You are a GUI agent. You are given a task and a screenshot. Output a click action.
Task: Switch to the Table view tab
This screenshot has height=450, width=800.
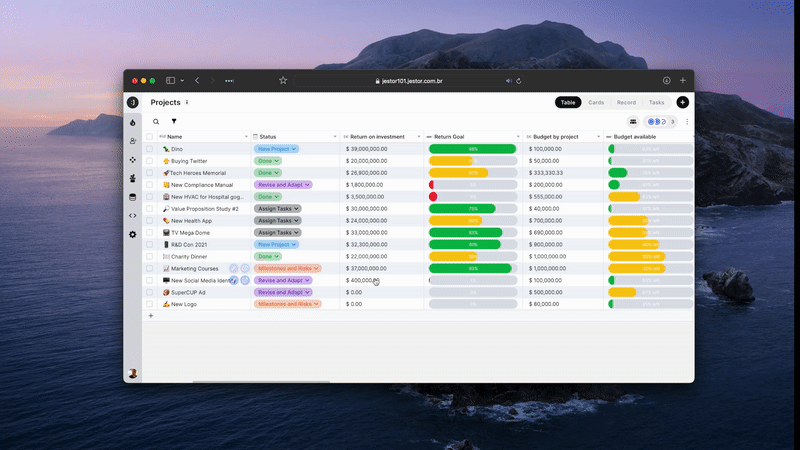568,103
